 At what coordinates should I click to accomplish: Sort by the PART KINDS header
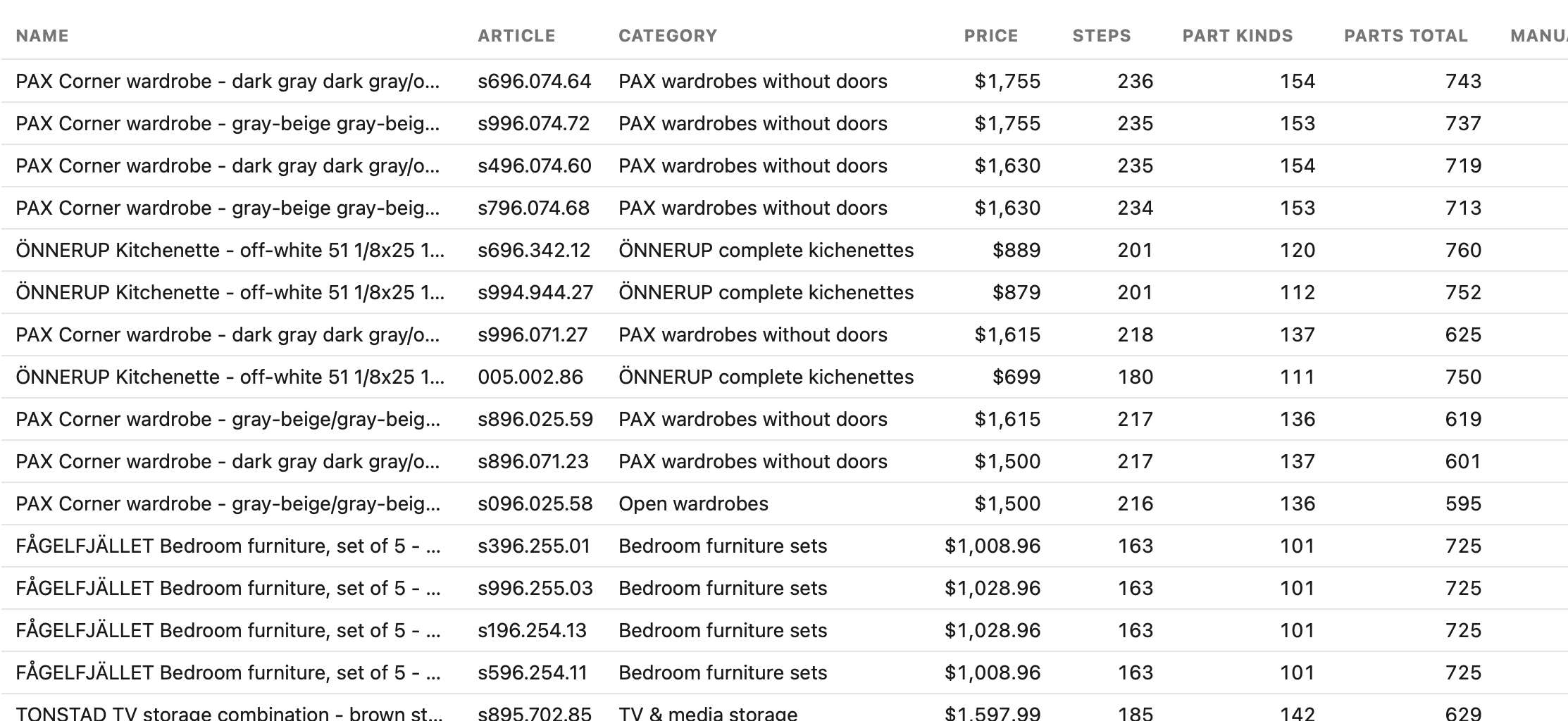point(1238,36)
